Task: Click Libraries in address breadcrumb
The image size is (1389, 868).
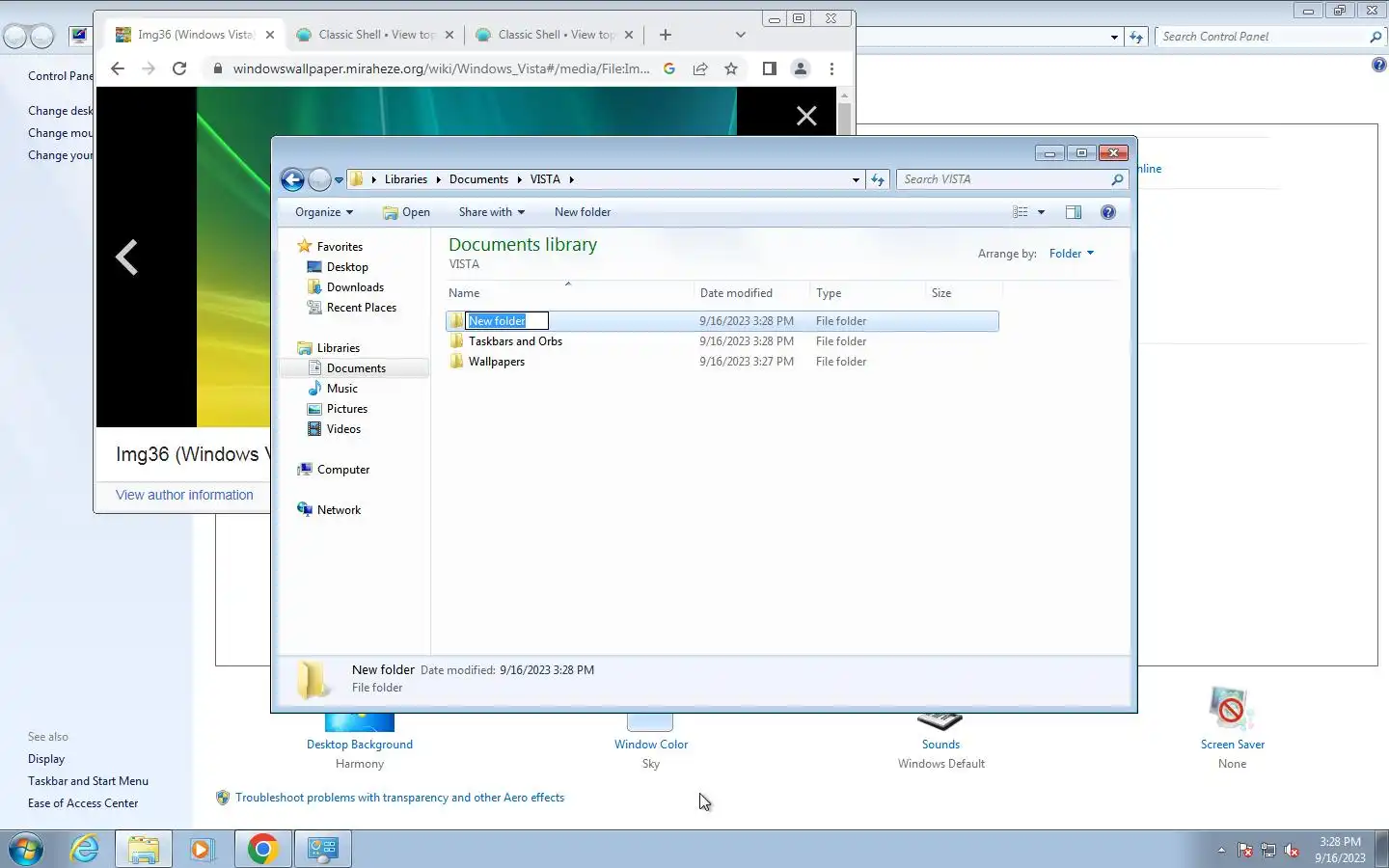Action: pyautogui.click(x=405, y=179)
